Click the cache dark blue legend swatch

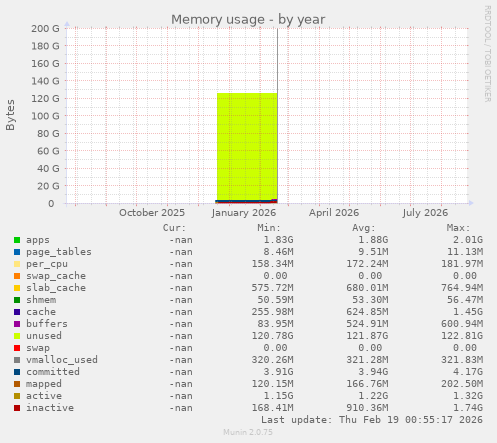tap(17, 312)
